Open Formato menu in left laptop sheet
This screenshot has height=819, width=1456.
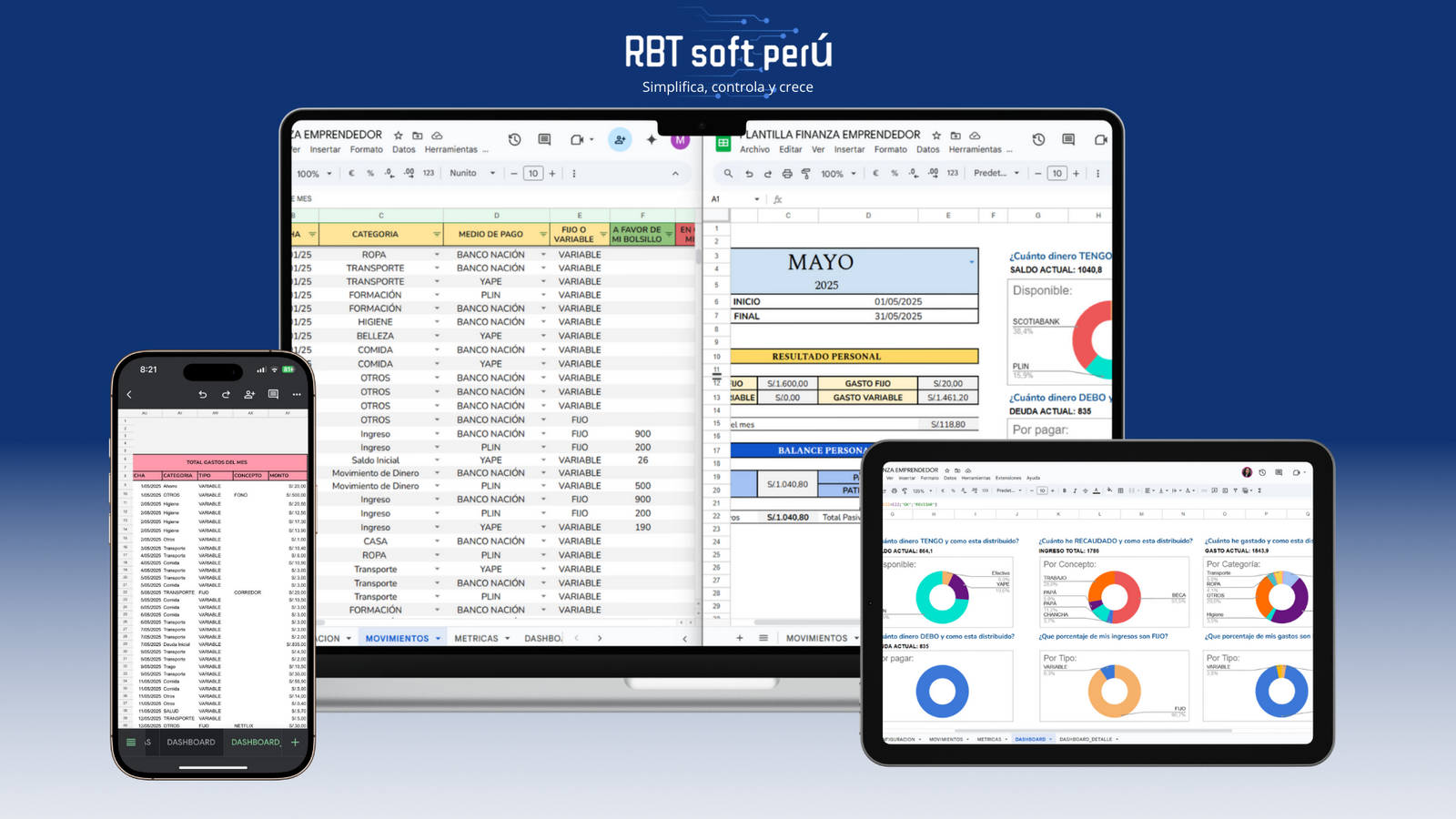(x=366, y=149)
